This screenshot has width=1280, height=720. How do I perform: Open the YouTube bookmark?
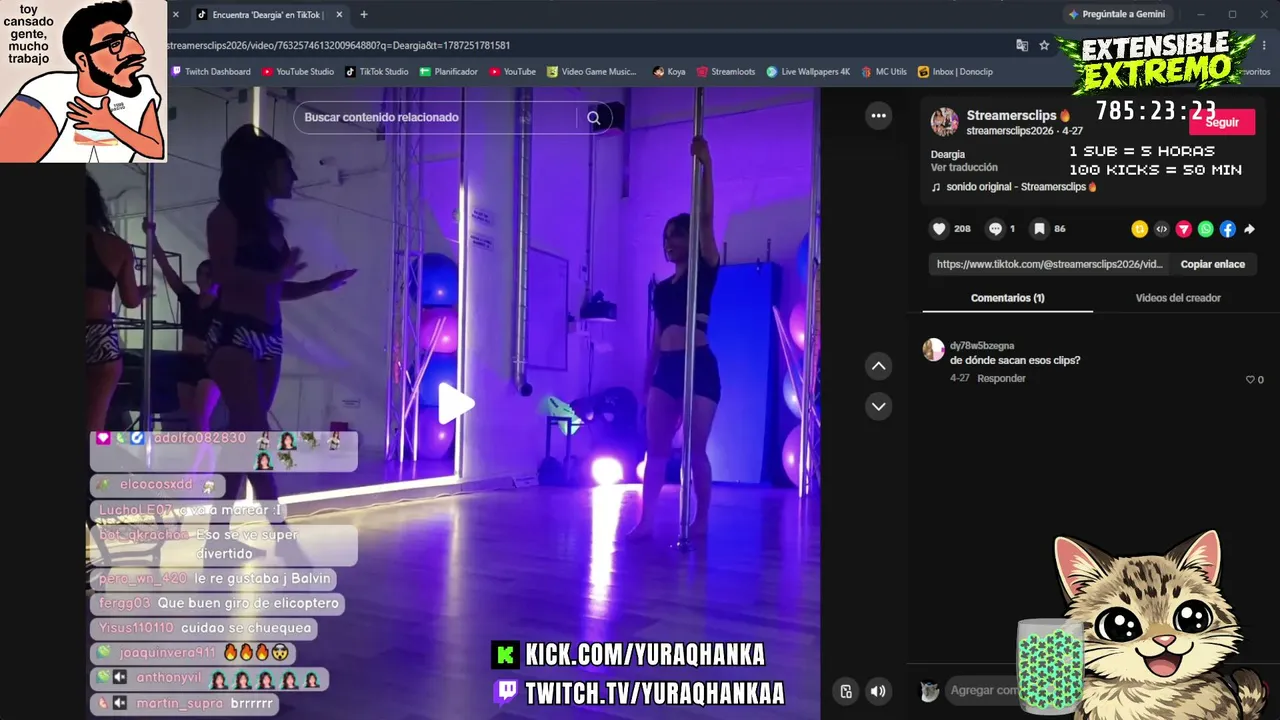[x=512, y=72]
